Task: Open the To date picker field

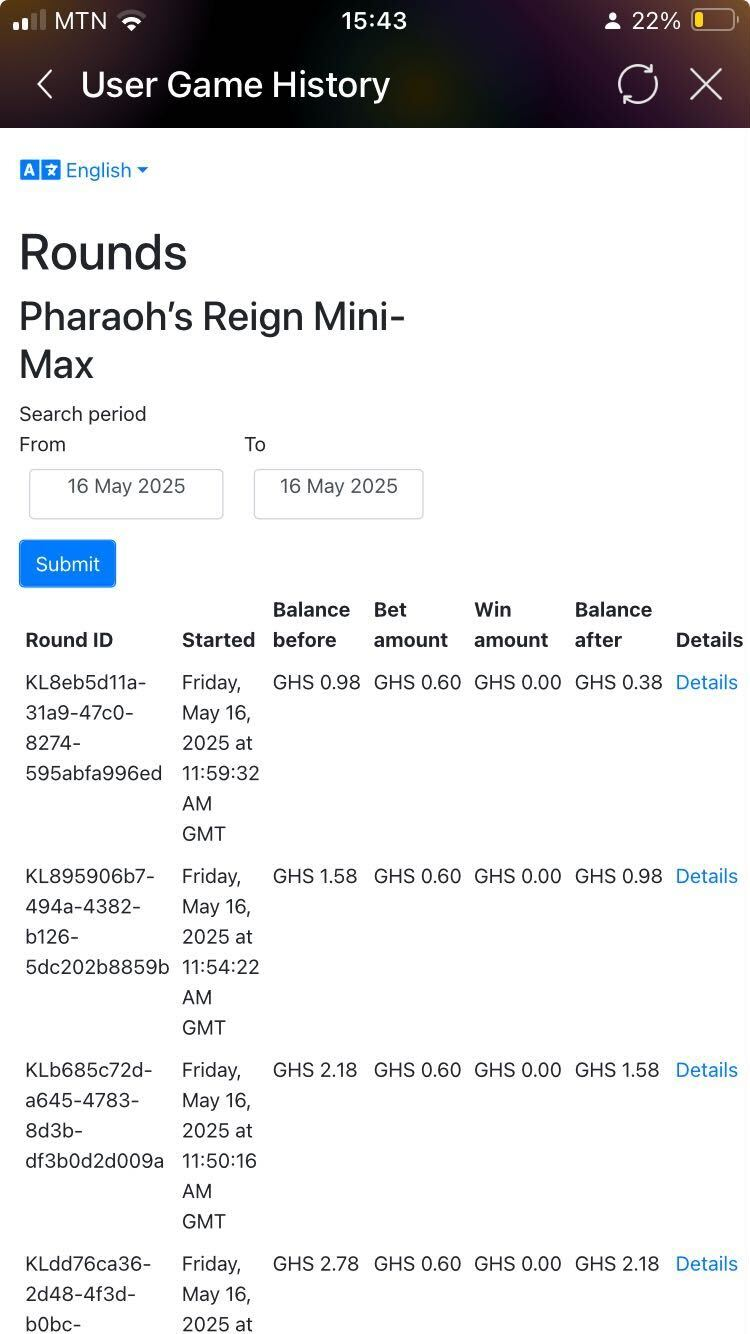Action: point(338,493)
